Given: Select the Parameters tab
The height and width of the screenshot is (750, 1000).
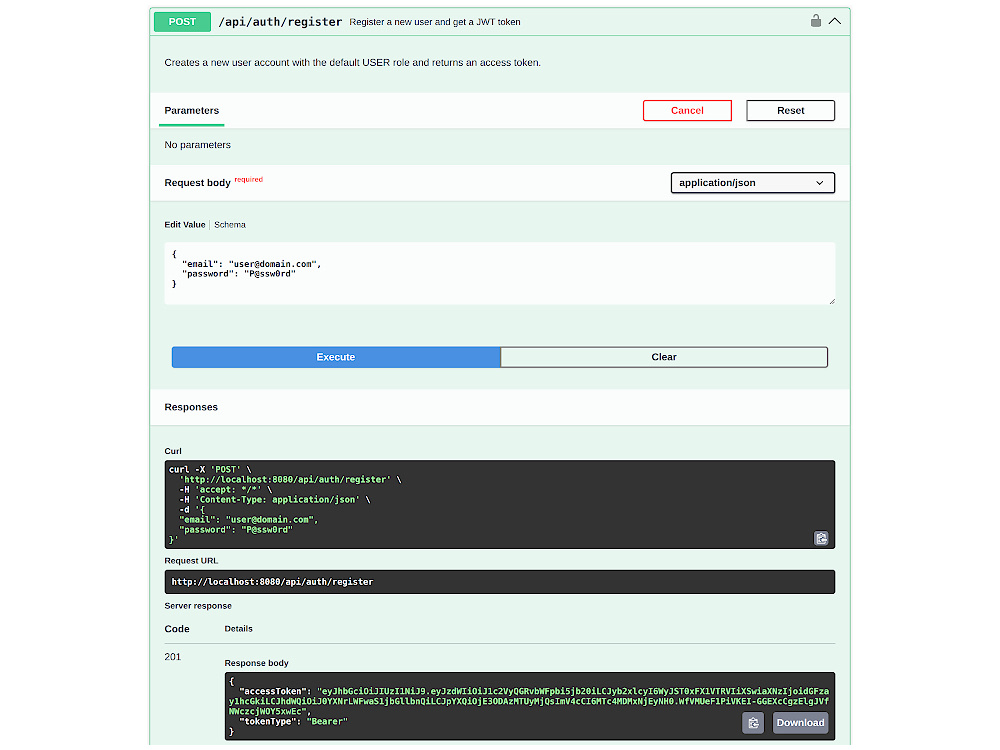Looking at the screenshot, I should tap(191, 110).
